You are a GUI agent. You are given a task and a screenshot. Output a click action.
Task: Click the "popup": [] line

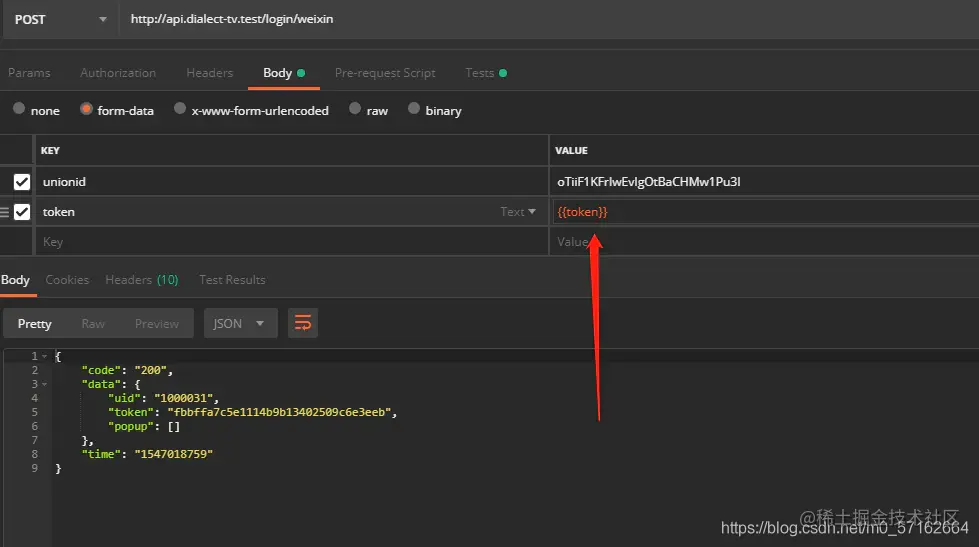pos(144,426)
